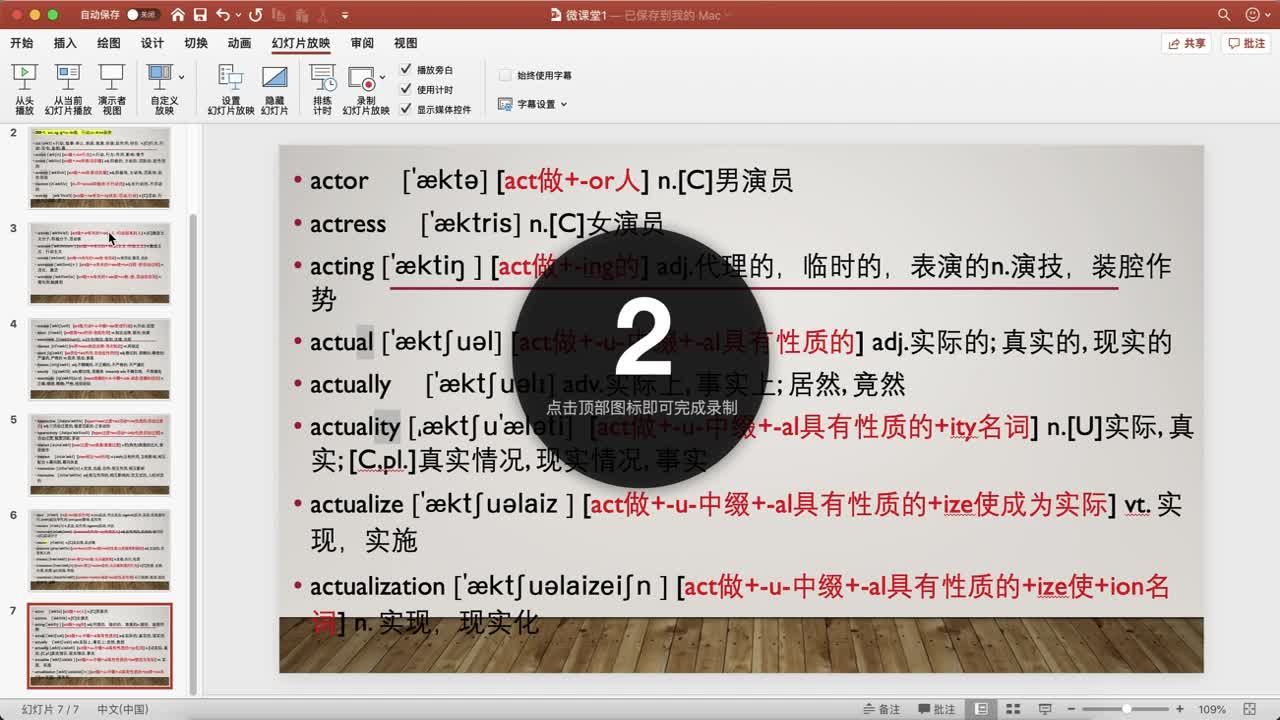The image size is (1280, 720).
Task: Click 109% zoom level
Action: point(1212,709)
